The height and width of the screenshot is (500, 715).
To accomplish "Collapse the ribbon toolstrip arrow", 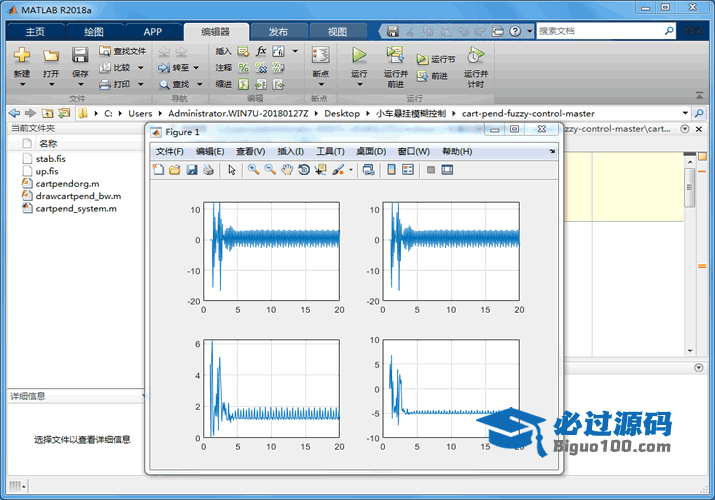I will tap(699, 95).
